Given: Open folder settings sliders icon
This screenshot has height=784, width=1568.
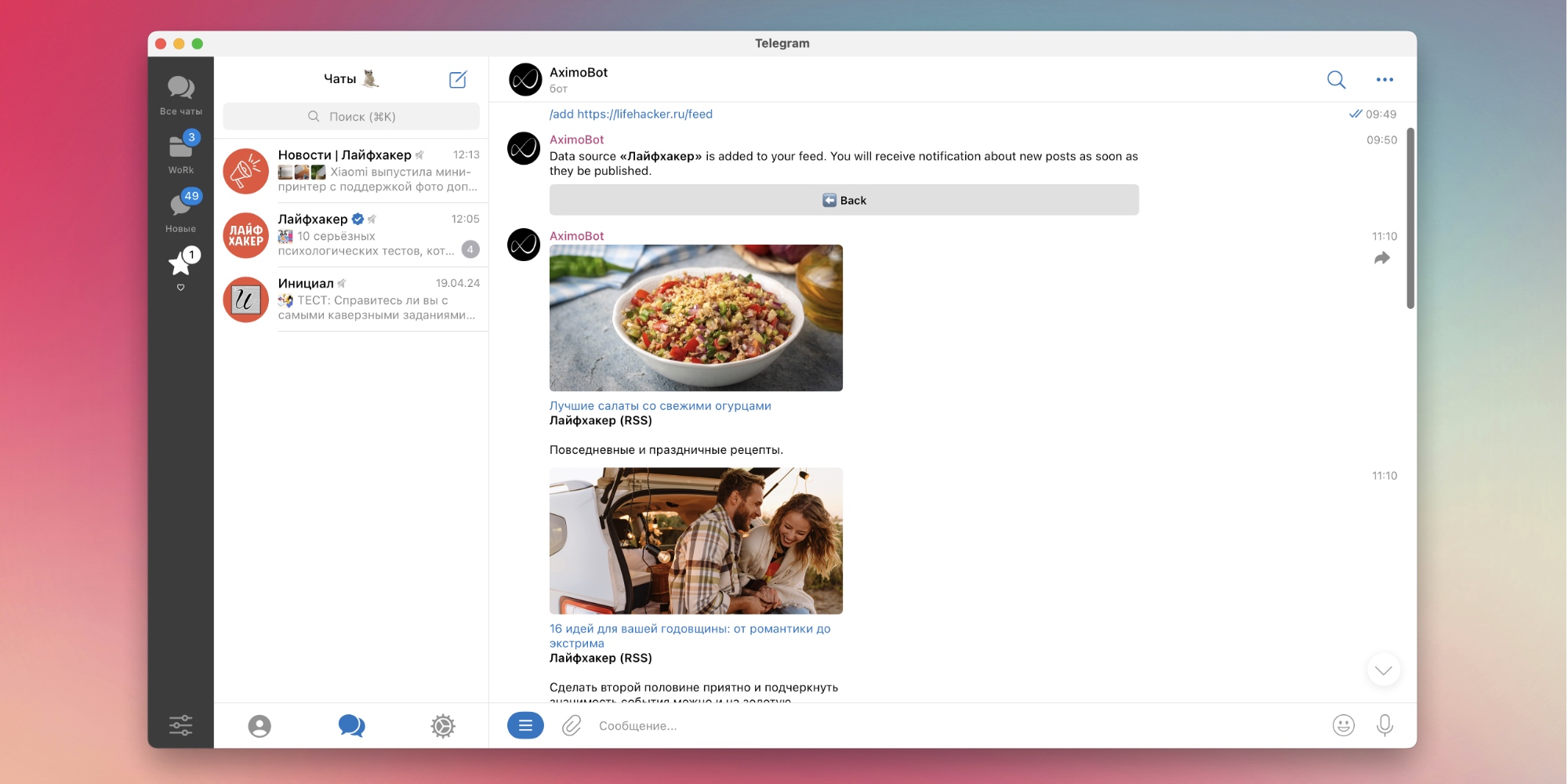Looking at the screenshot, I should [180, 725].
